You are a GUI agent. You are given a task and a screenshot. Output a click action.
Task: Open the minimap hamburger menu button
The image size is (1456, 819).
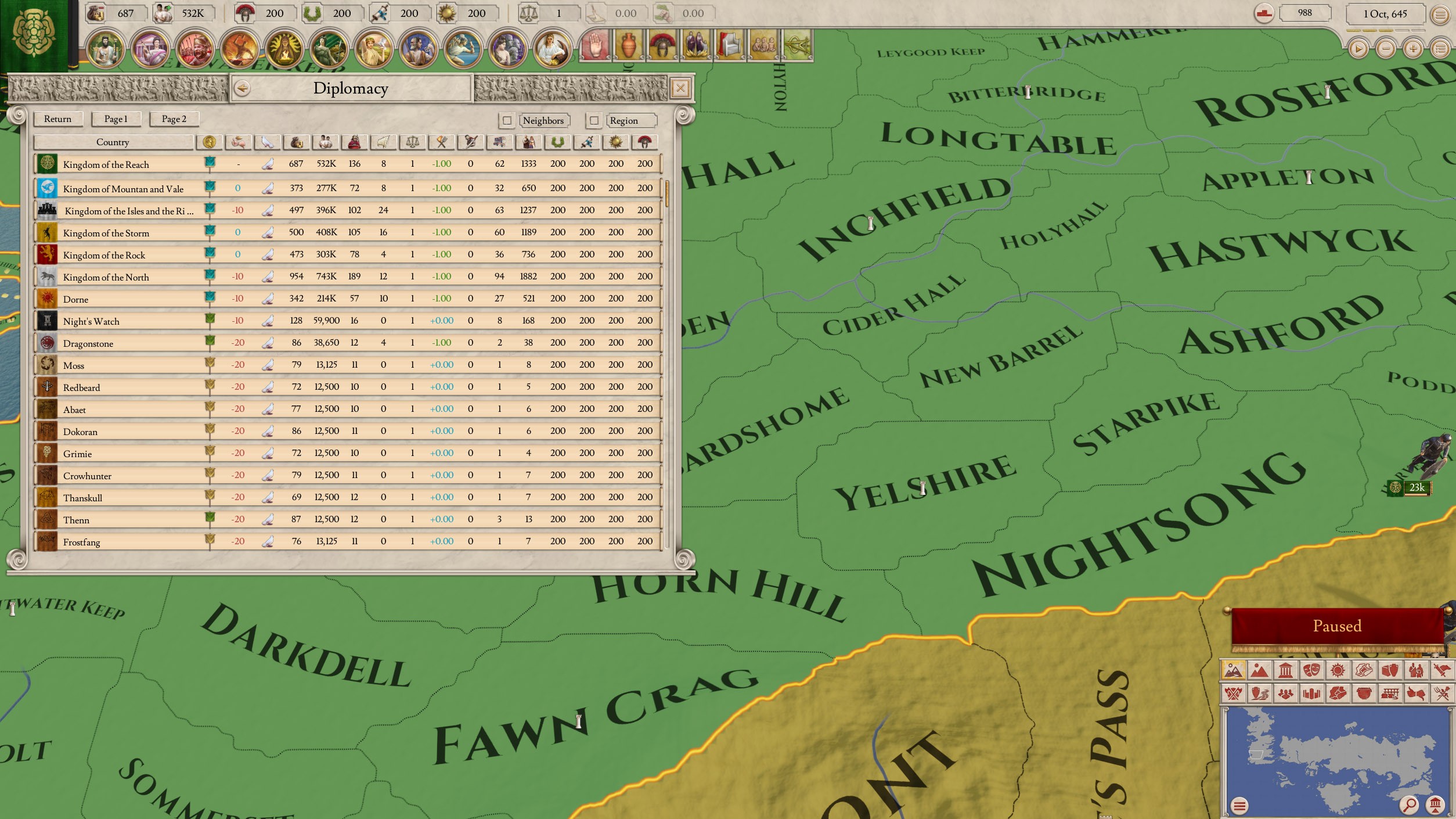pyautogui.click(x=1239, y=805)
